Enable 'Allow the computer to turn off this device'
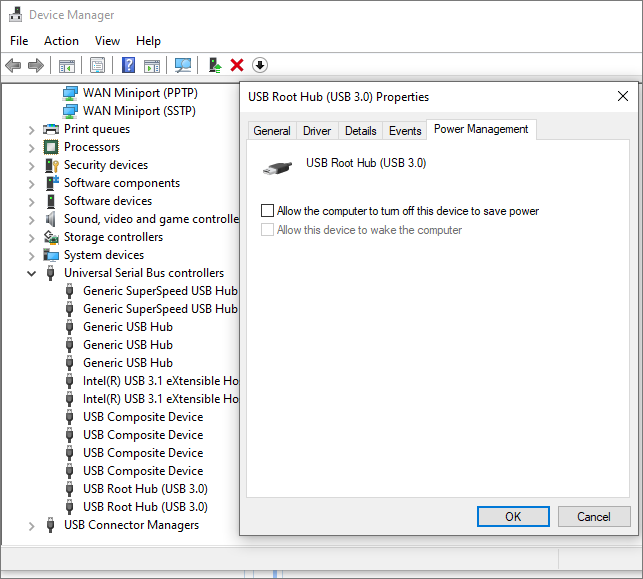643x579 pixels. pos(267,211)
